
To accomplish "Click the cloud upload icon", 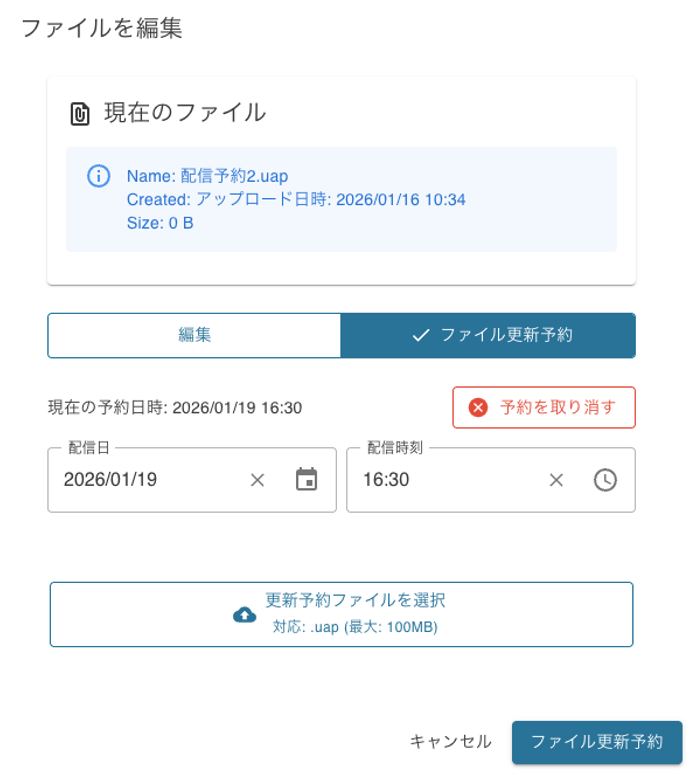I will pyautogui.click(x=244, y=614).
